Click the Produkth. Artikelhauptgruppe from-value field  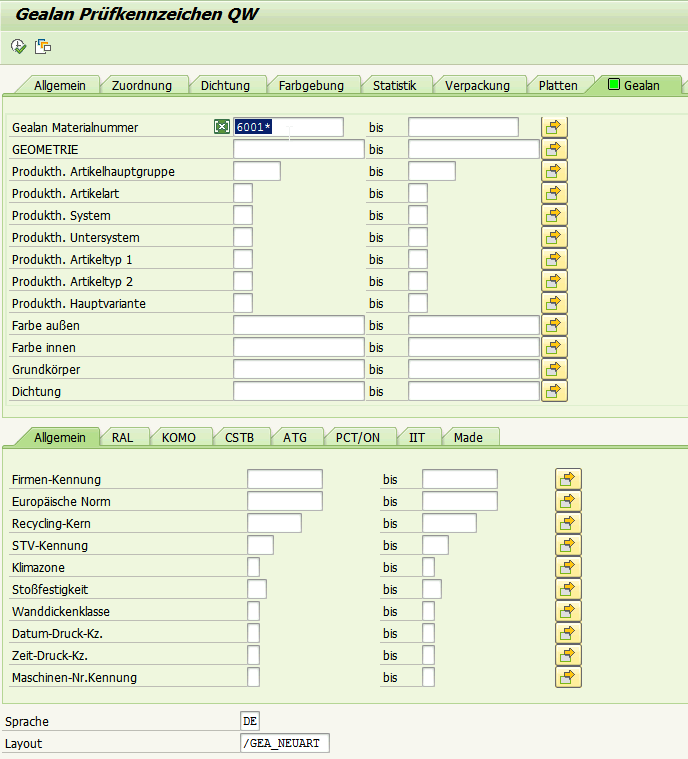pos(257,171)
